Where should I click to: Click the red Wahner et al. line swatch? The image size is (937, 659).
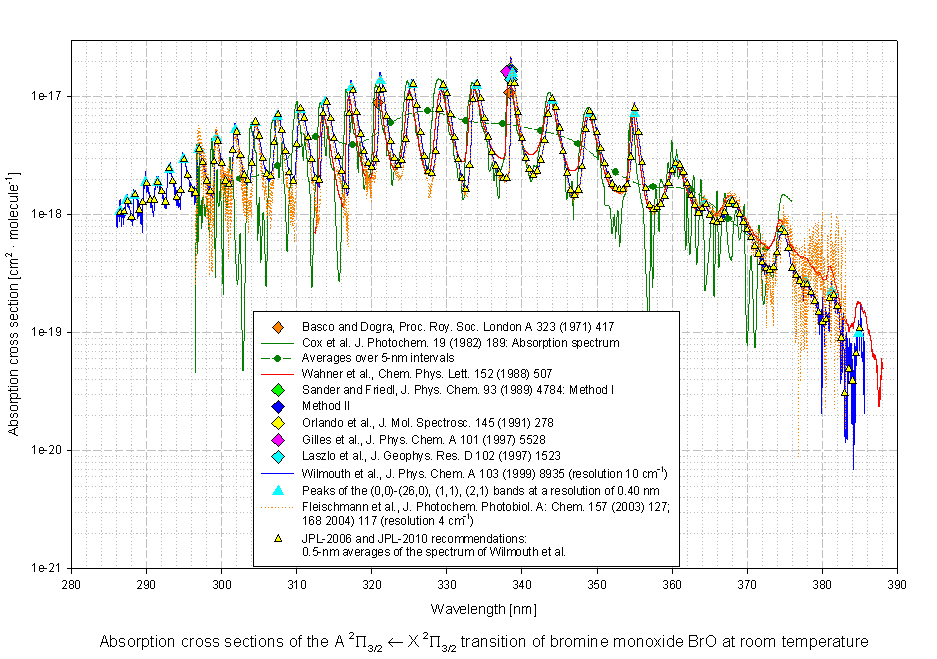pyautogui.click(x=278, y=374)
